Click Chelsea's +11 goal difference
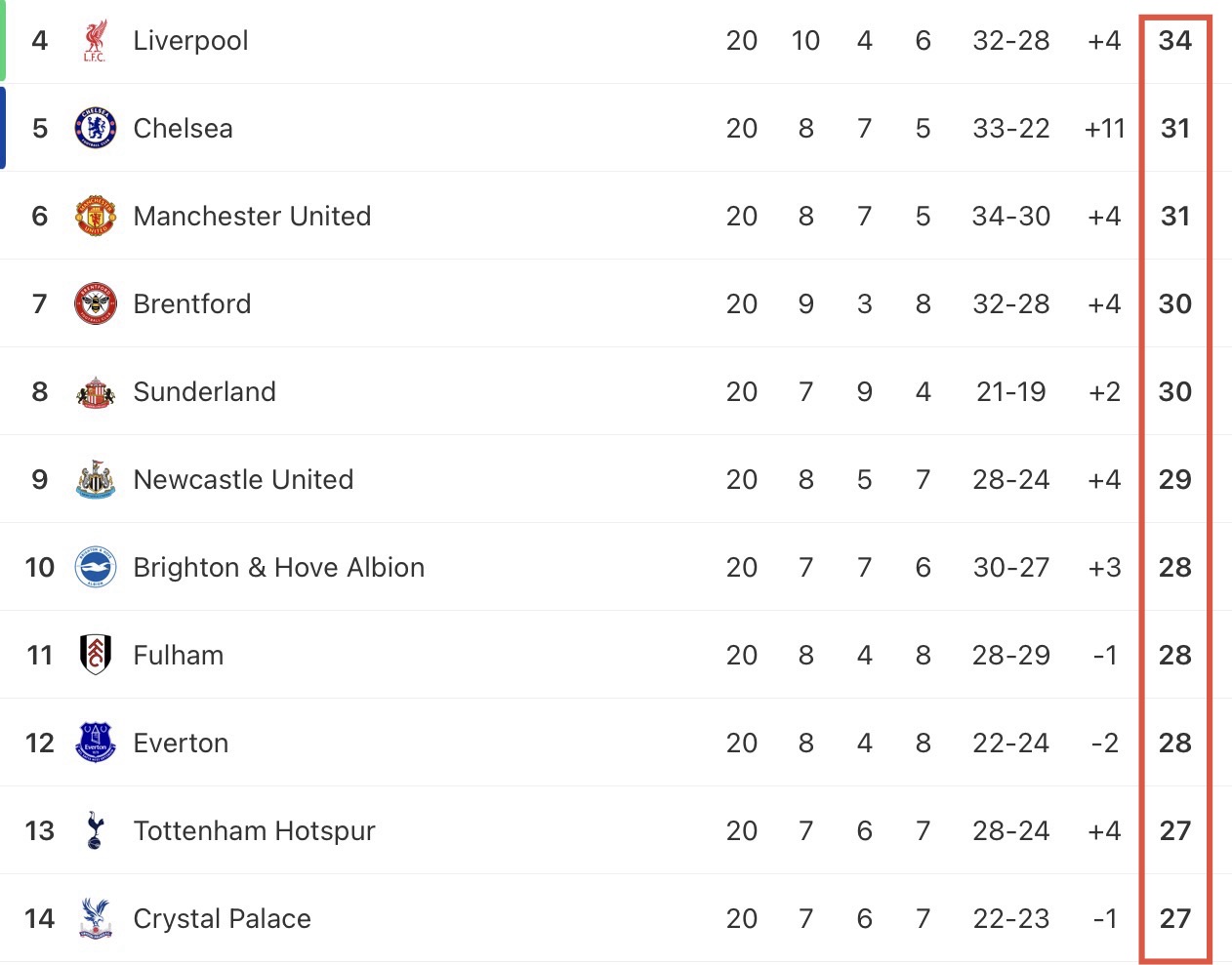This screenshot has width=1232, height=965. click(x=1105, y=128)
